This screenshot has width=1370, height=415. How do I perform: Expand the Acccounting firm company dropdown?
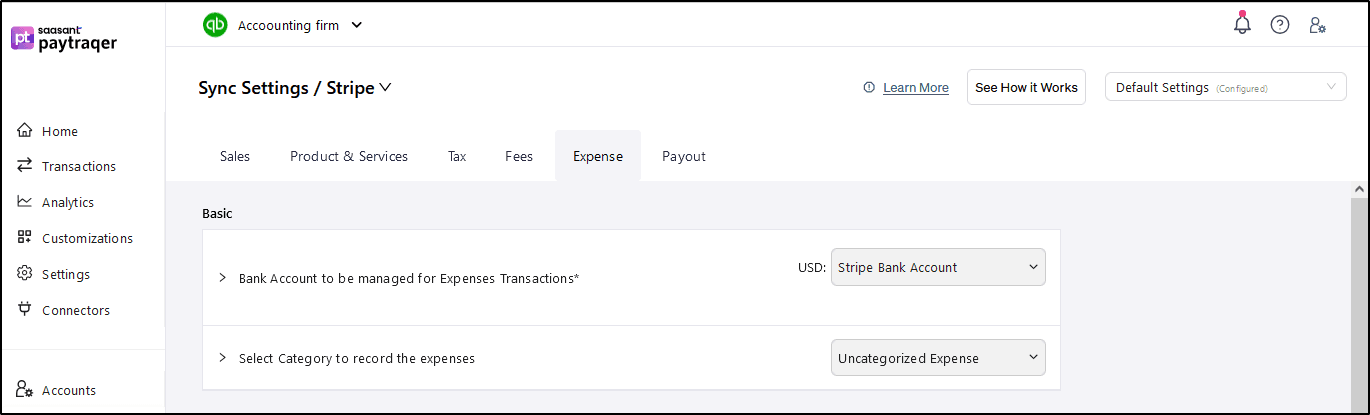tap(357, 25)
